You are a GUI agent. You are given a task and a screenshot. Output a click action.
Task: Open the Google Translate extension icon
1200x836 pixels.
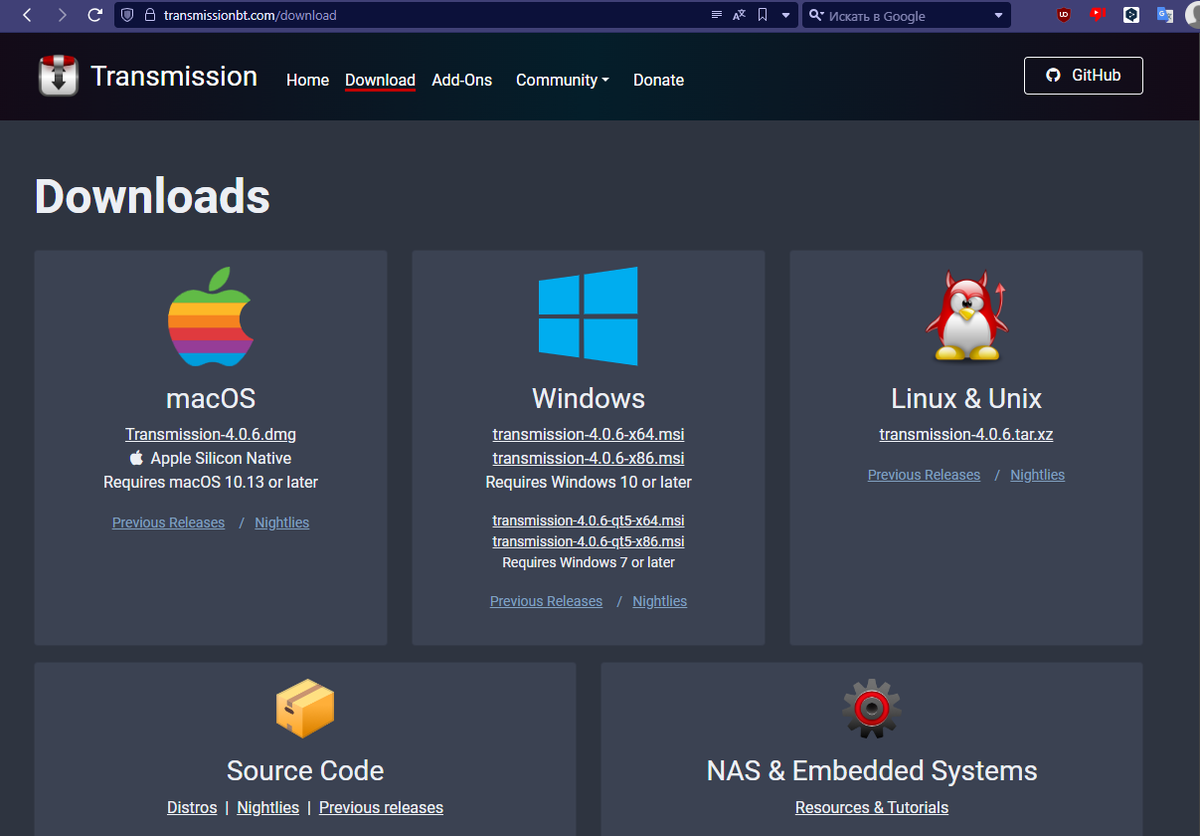pyautogui.click(x=1165, y=15)
